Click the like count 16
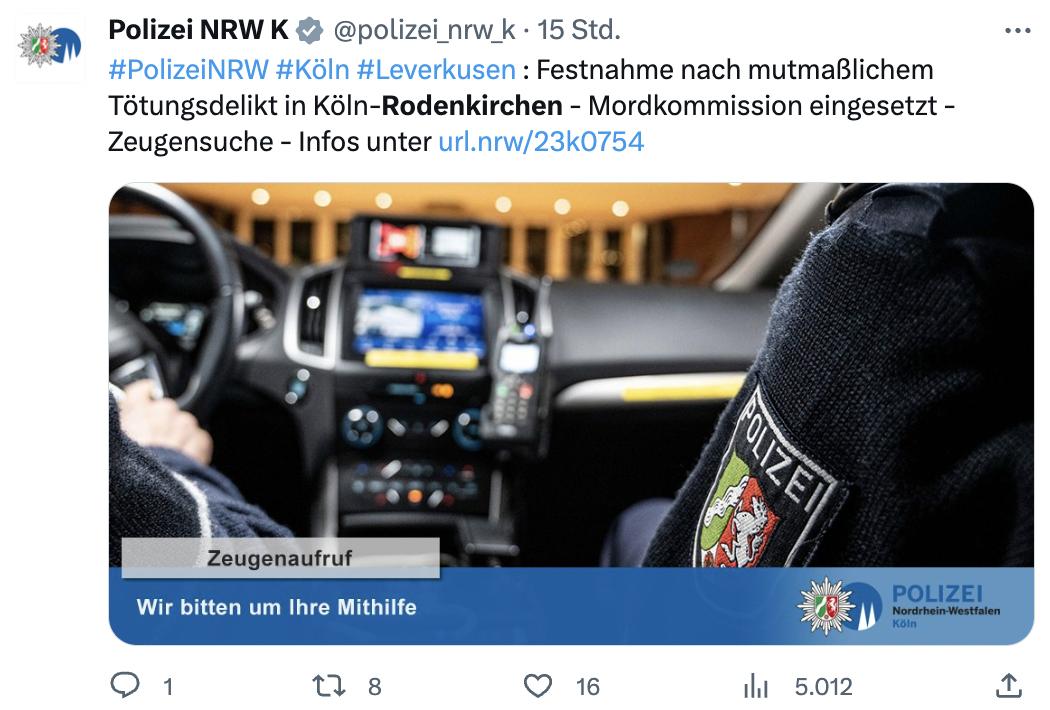The image size is (1050, 710). pyautogui.click(x=588, y=687)
